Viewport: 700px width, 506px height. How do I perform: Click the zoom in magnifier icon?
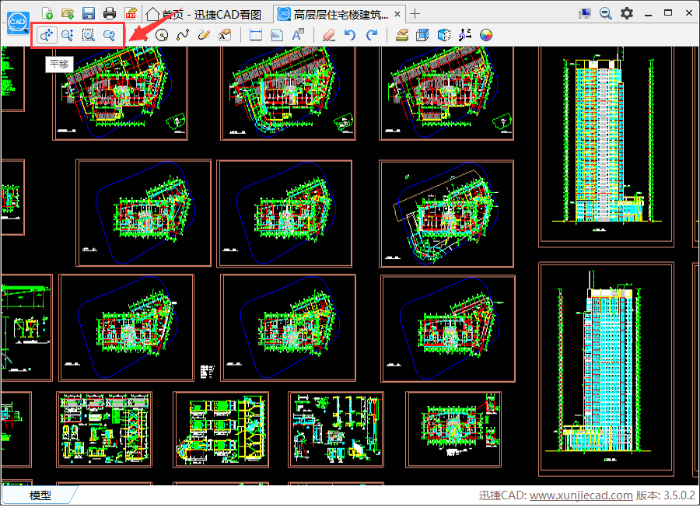click(67, 35)
